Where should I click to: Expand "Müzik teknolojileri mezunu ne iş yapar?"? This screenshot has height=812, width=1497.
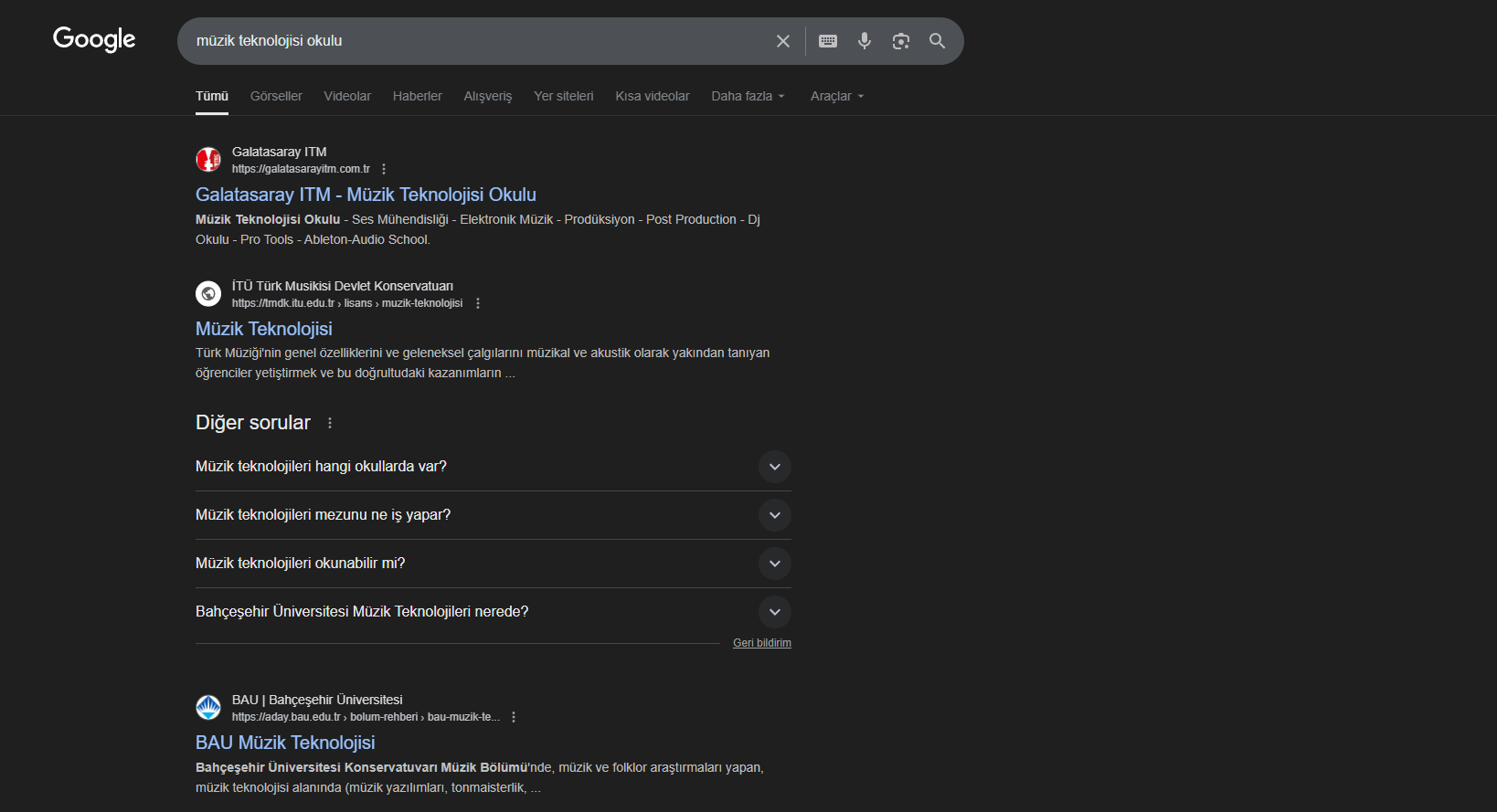click(774, 515)
